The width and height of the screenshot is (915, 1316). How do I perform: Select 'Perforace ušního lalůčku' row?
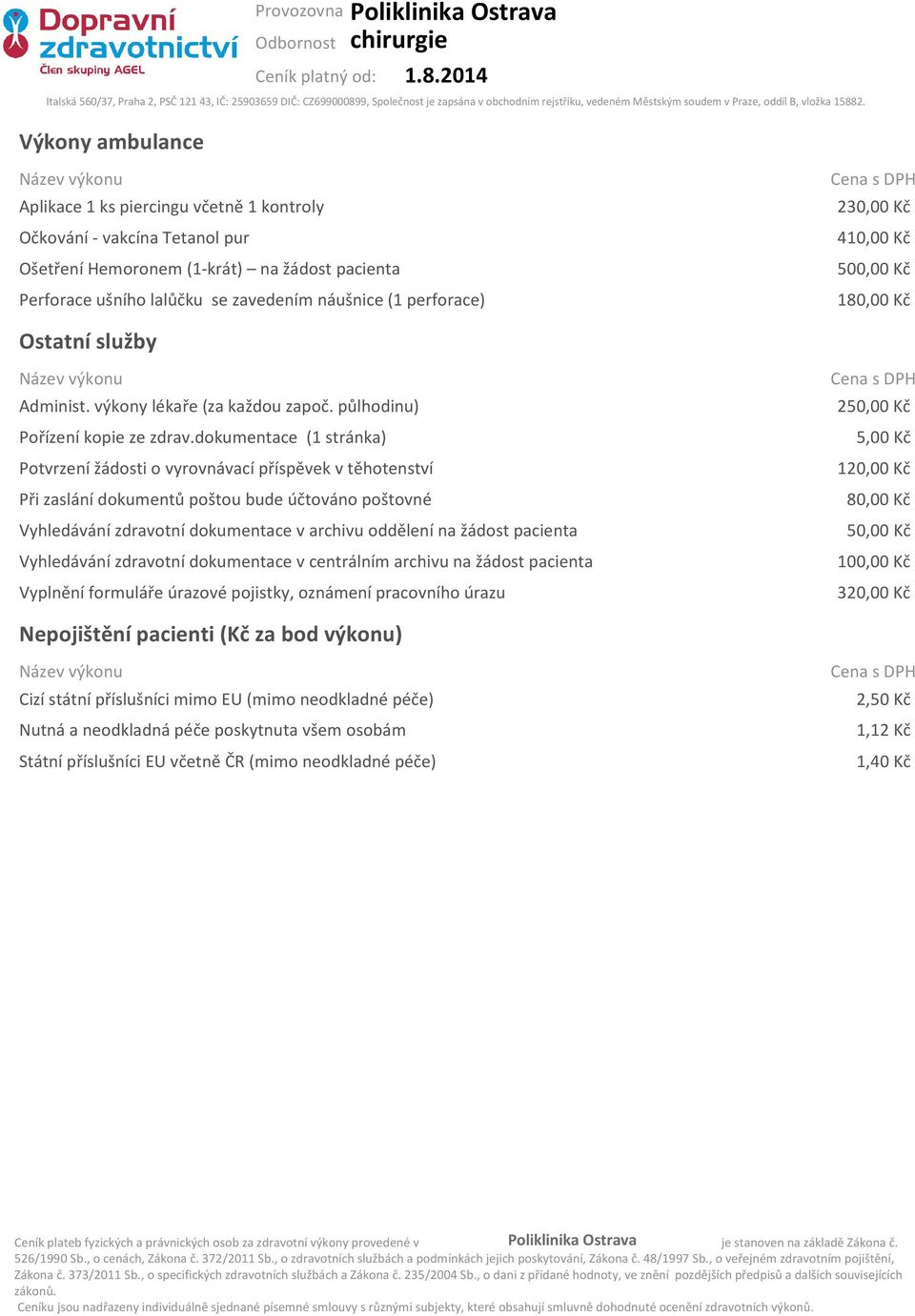pyautogui.click(x=465, y=300)
